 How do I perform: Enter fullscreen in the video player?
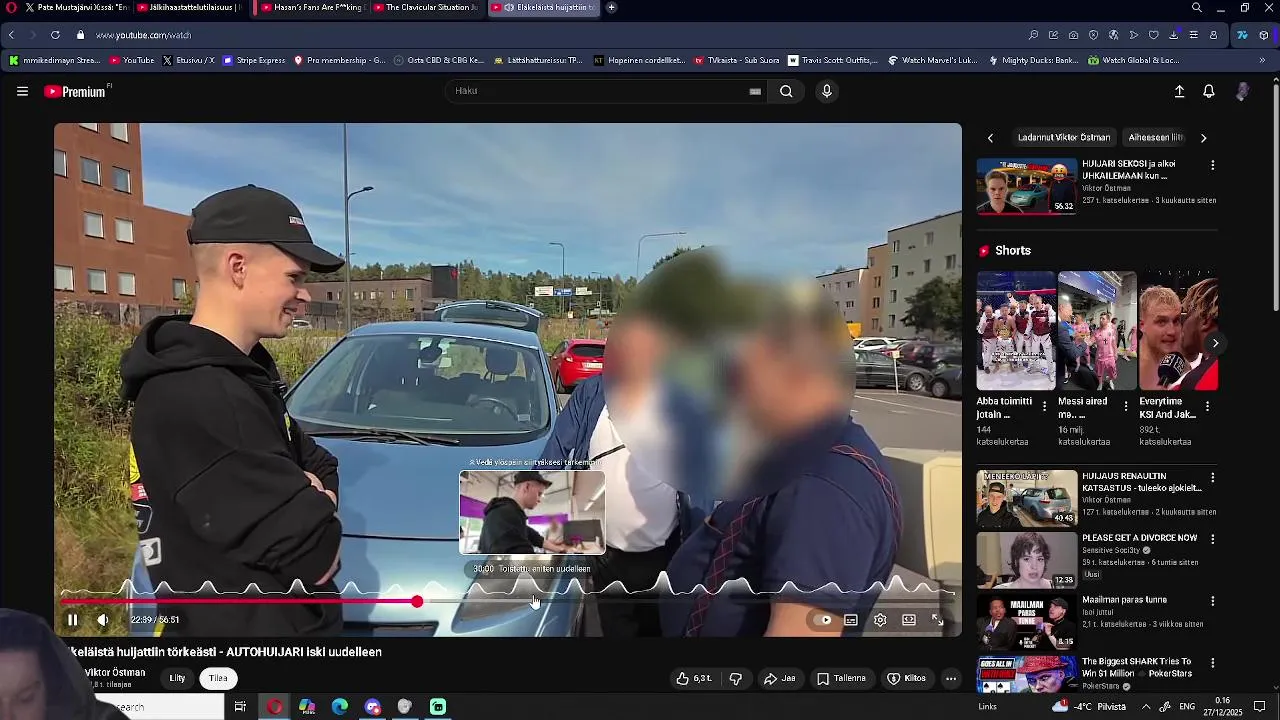tap(938, 620)
